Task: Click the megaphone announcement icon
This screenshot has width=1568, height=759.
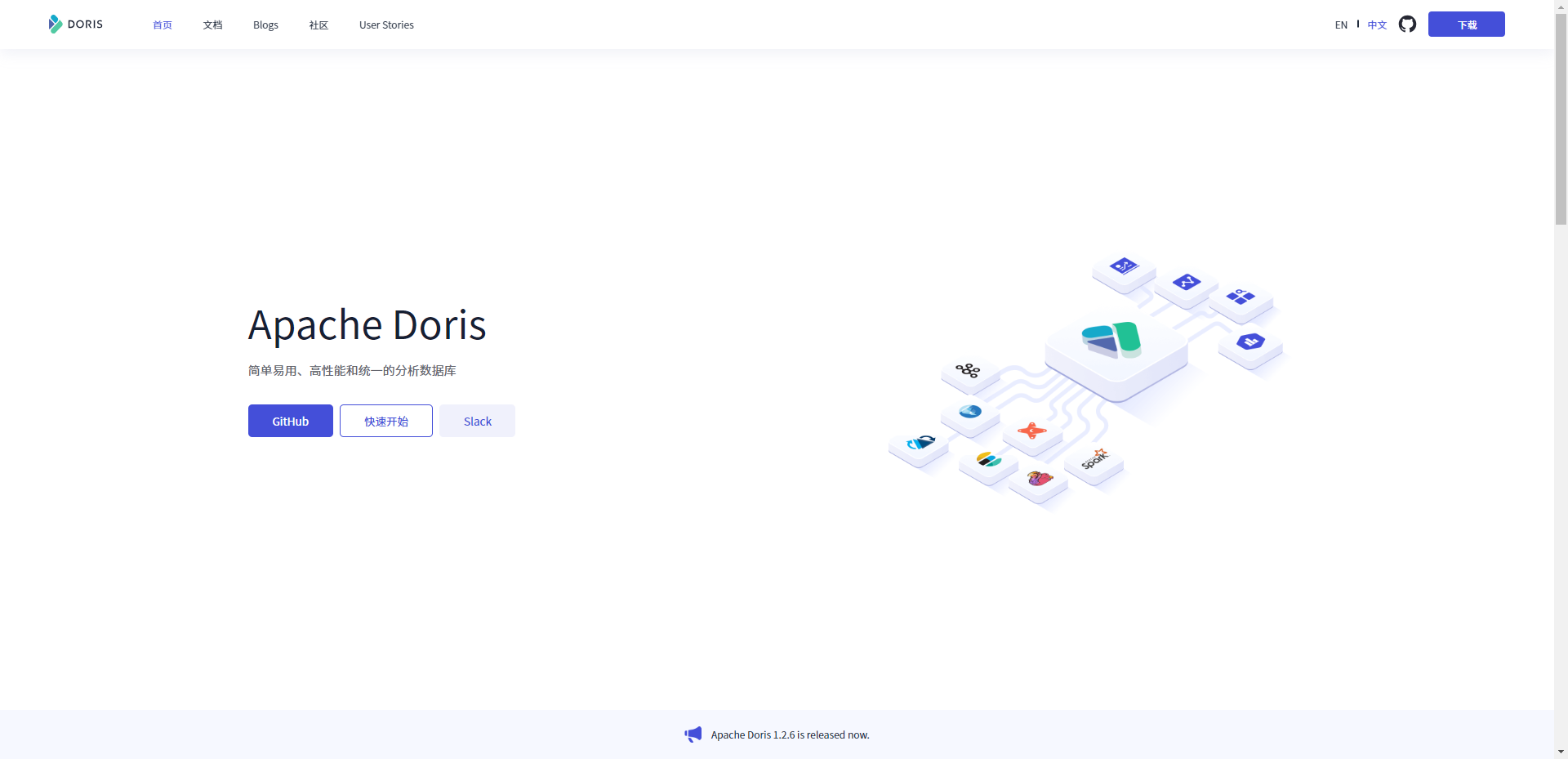Action: pyautogui.click(x=693, y=734)
